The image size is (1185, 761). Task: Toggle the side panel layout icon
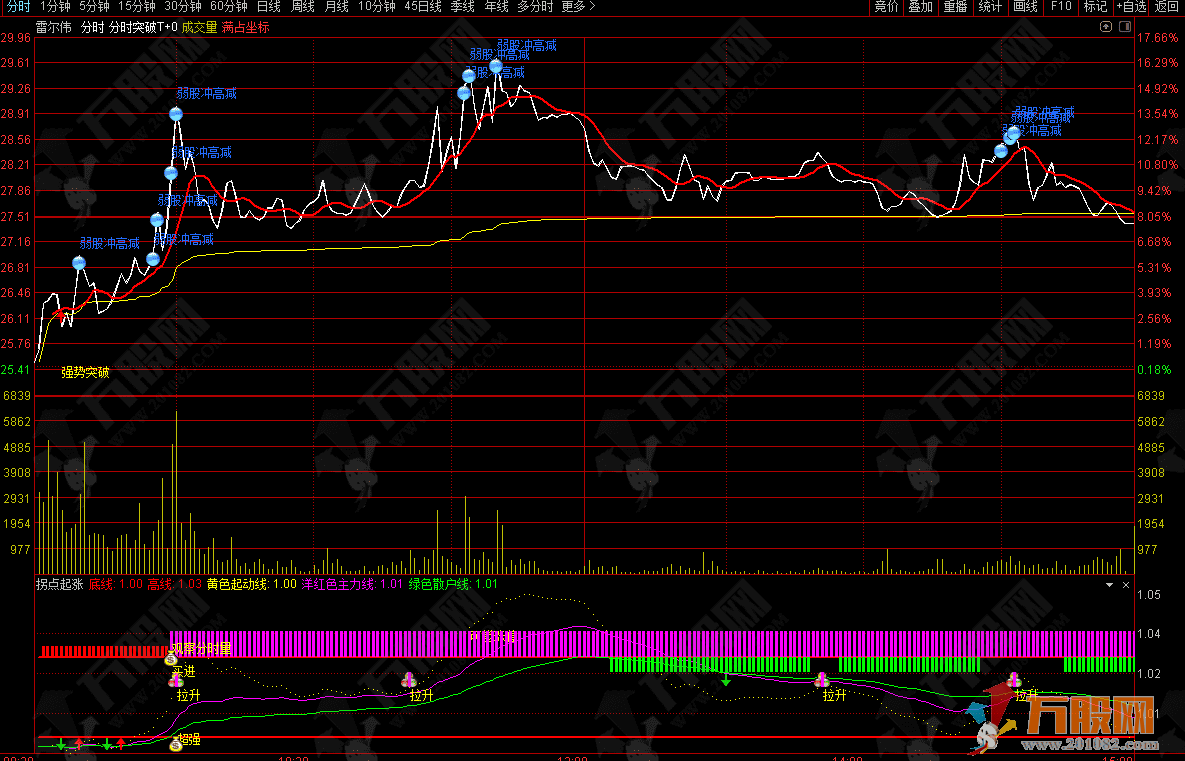pyautogui.click(x=1125, y=27)
